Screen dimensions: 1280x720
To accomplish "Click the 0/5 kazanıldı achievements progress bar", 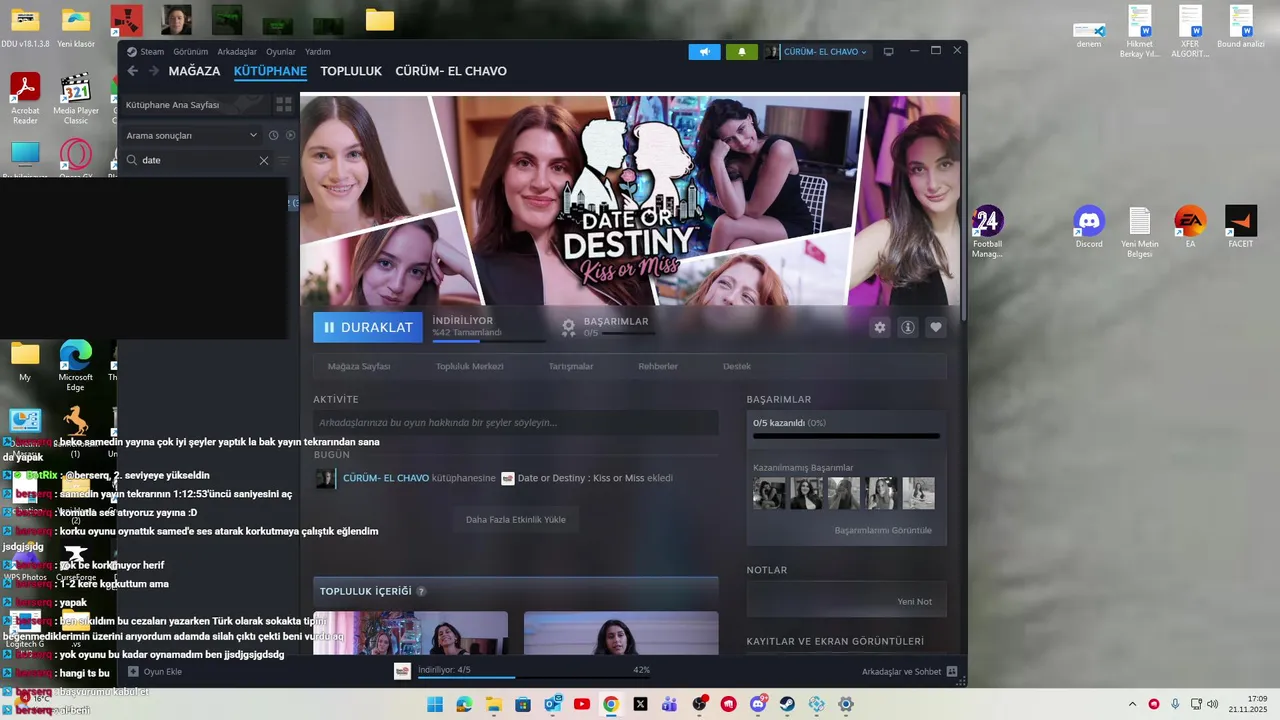I will coord(846,436).
